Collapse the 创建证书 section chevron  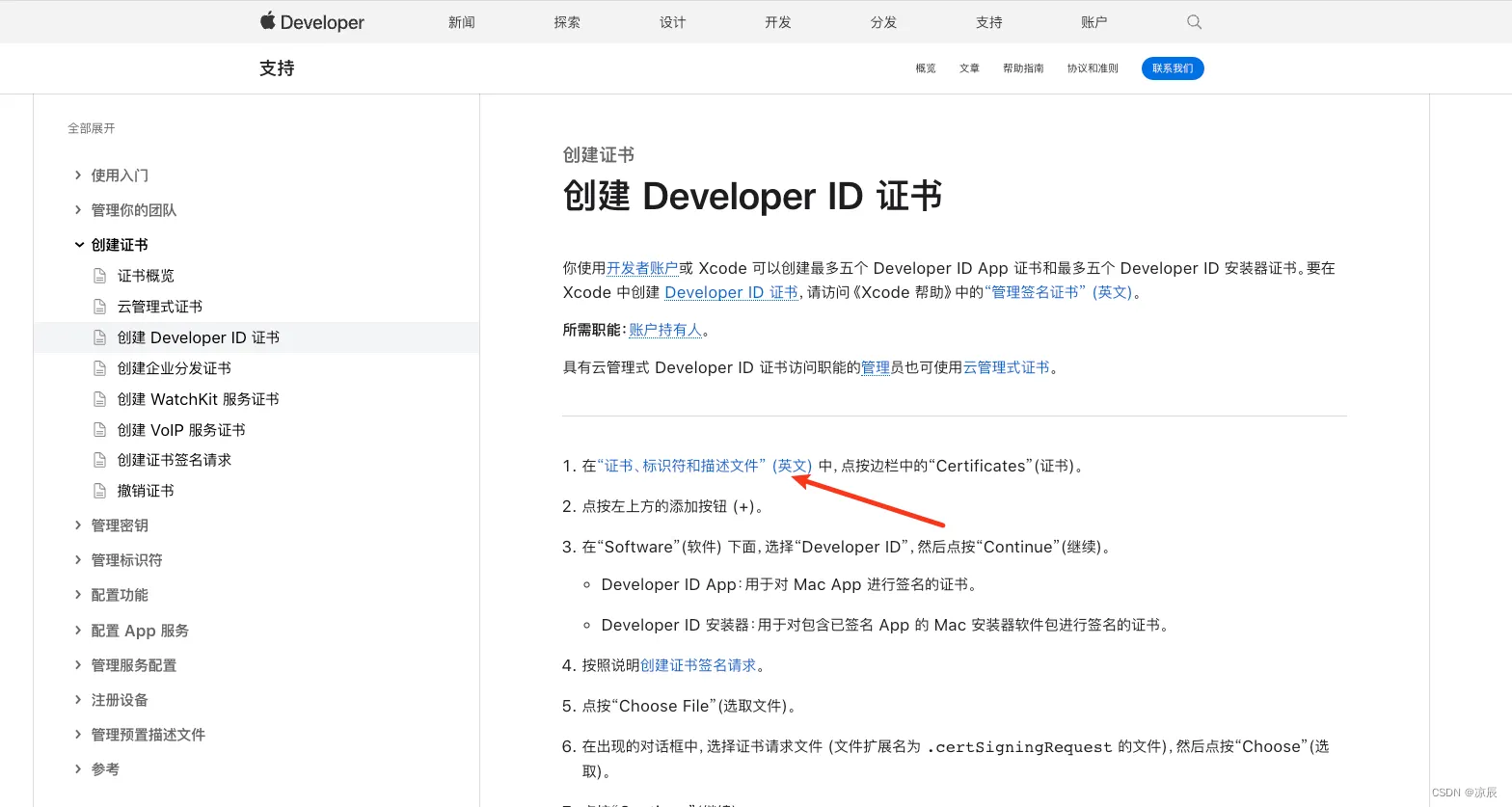coord(79,245)
